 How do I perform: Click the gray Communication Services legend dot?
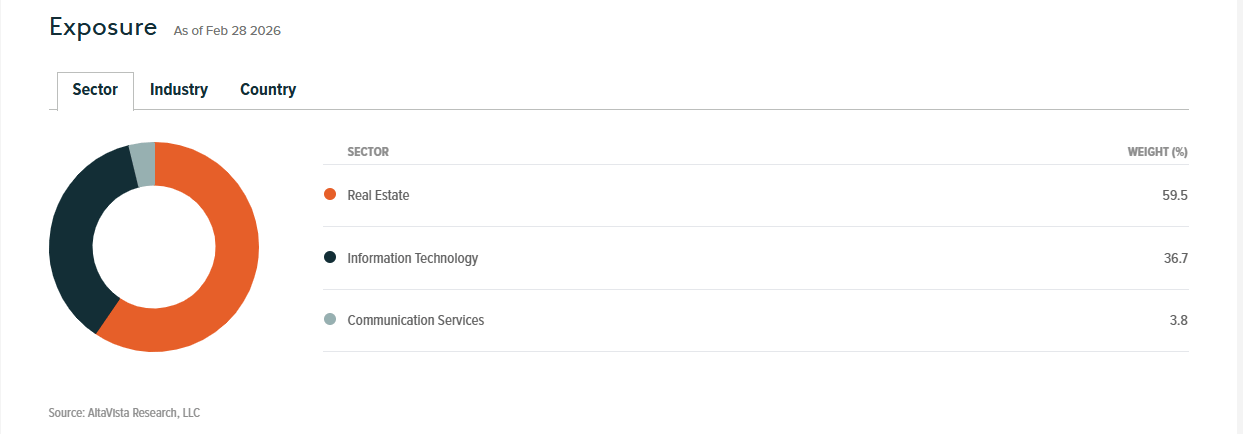click(x=330, y=320)
